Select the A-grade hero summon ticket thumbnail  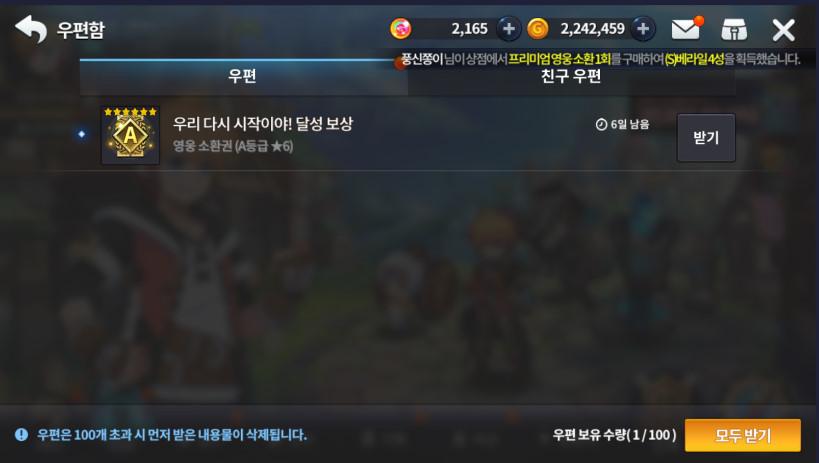pos(130,135)
